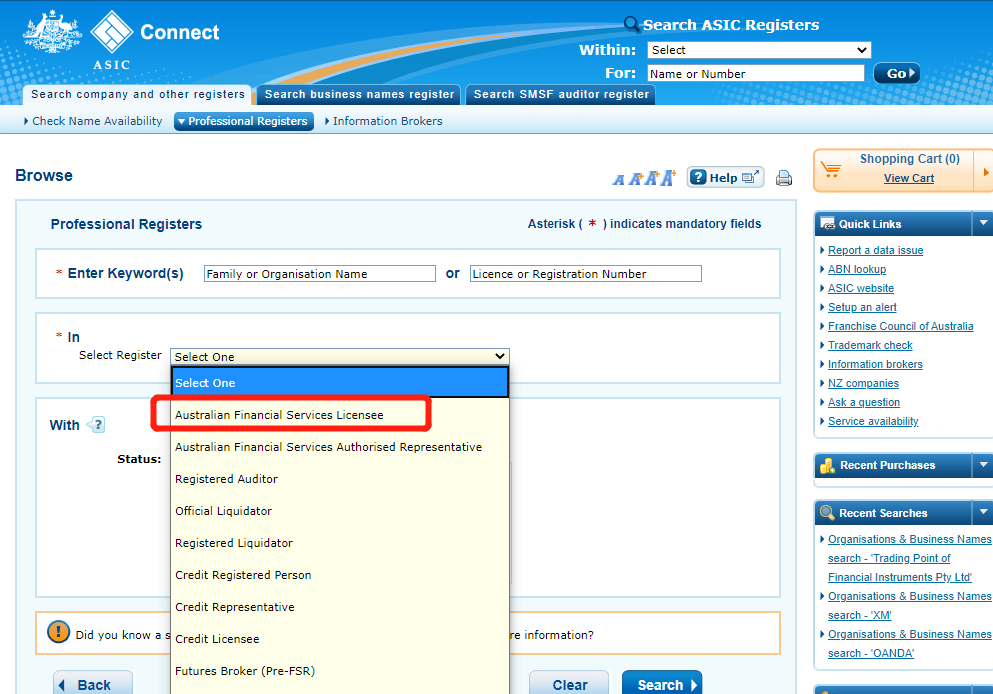Click the largest font size A icon

click(x=668, y=178)
